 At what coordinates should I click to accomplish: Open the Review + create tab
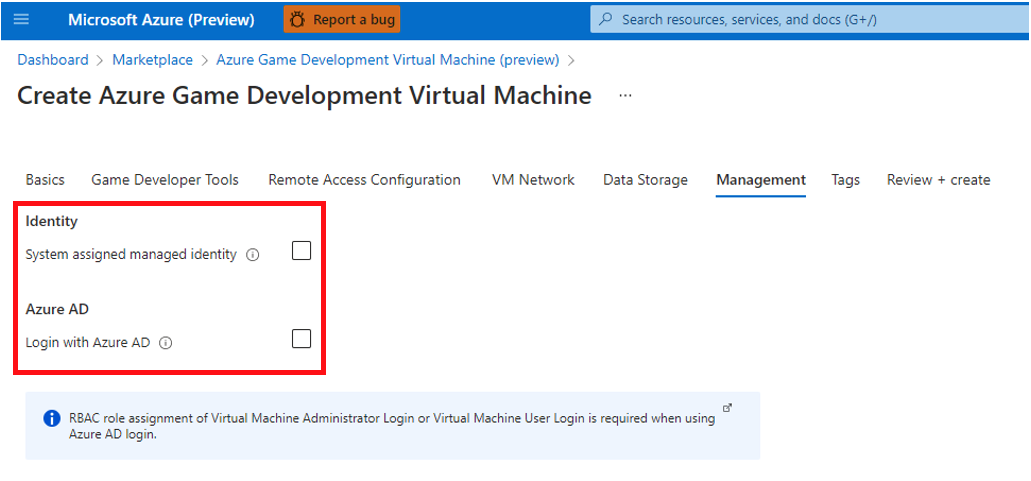(x=938, y=179)
